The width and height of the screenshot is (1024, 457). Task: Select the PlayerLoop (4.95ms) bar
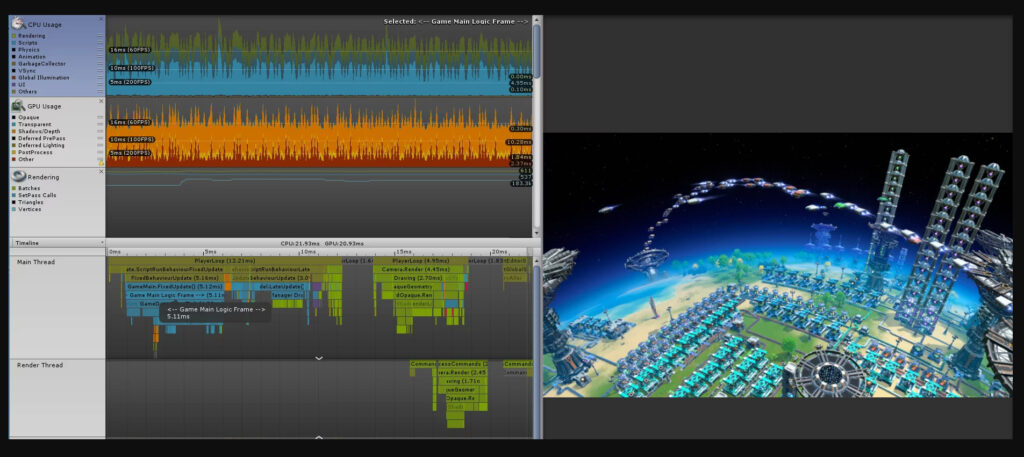(x=420, y=260)
